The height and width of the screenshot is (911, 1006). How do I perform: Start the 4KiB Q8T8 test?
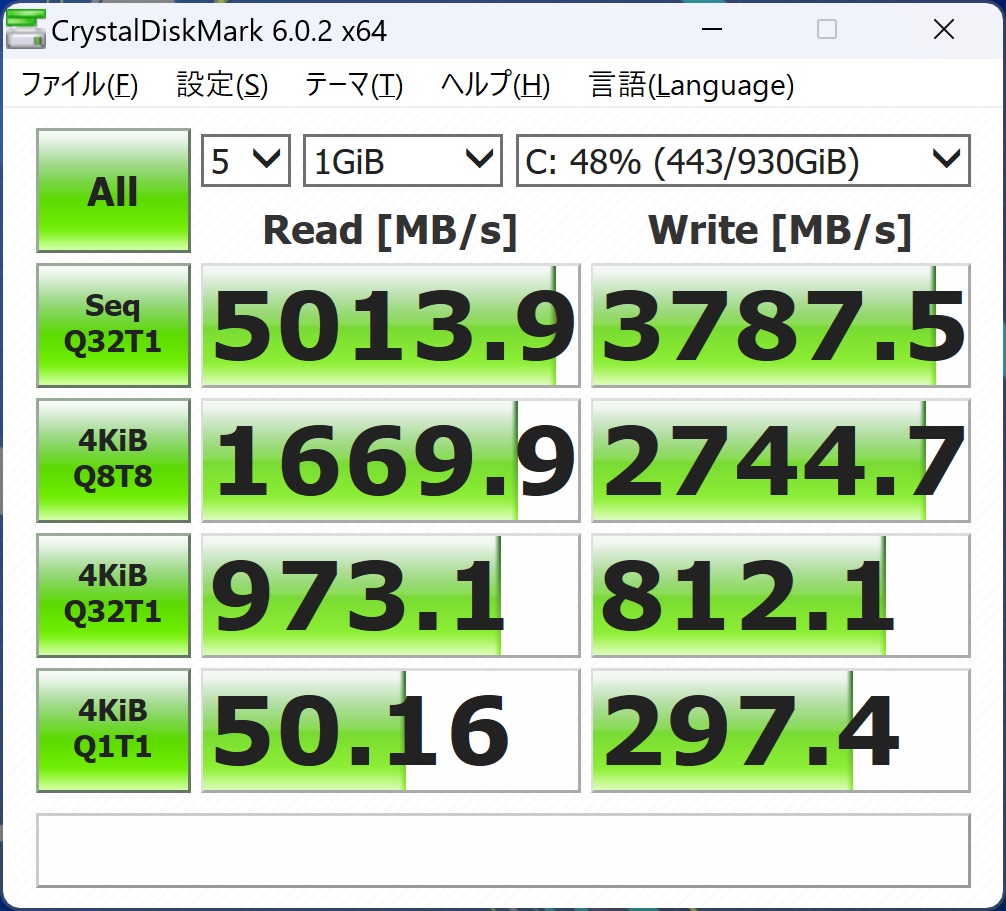[114, 460]
